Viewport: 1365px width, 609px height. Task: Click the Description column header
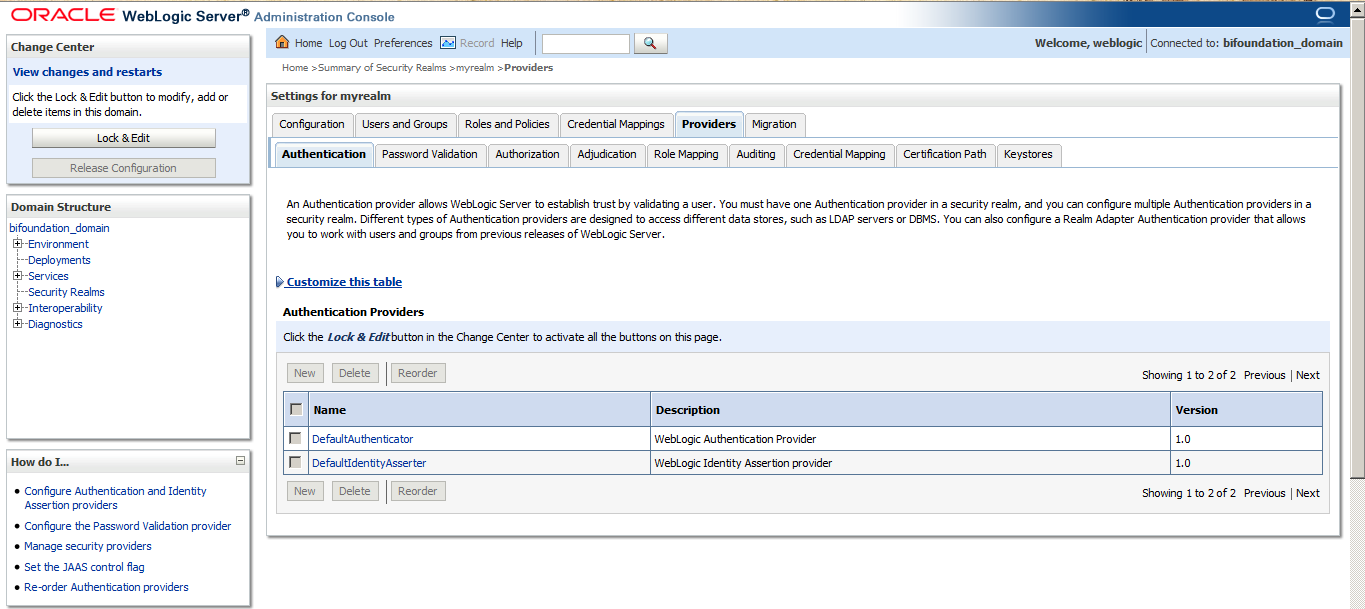(688, 410)
